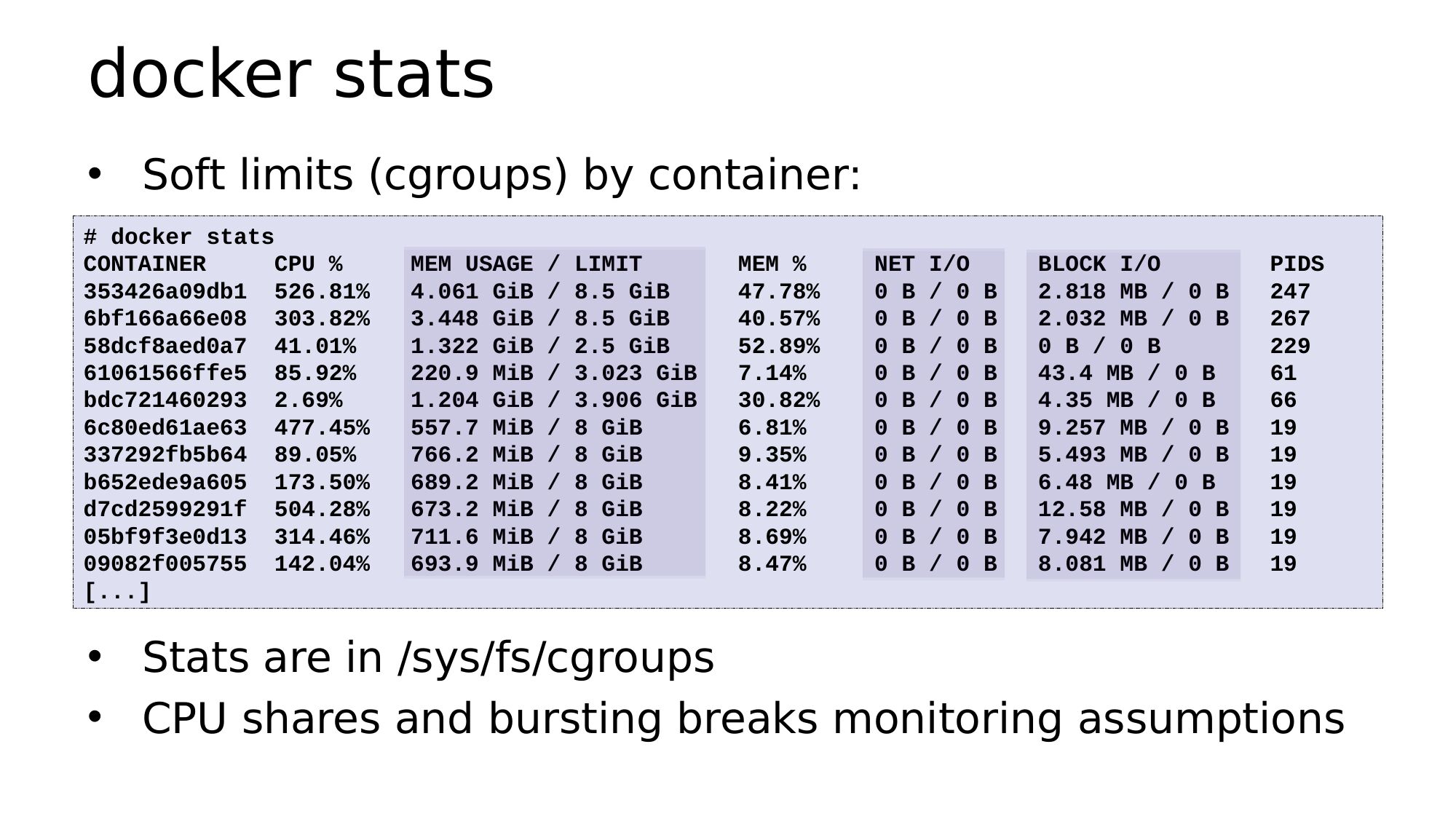Select the BLOCK I/O column header
This screenshot has width=1456, height=819.
coord(1099,264)
